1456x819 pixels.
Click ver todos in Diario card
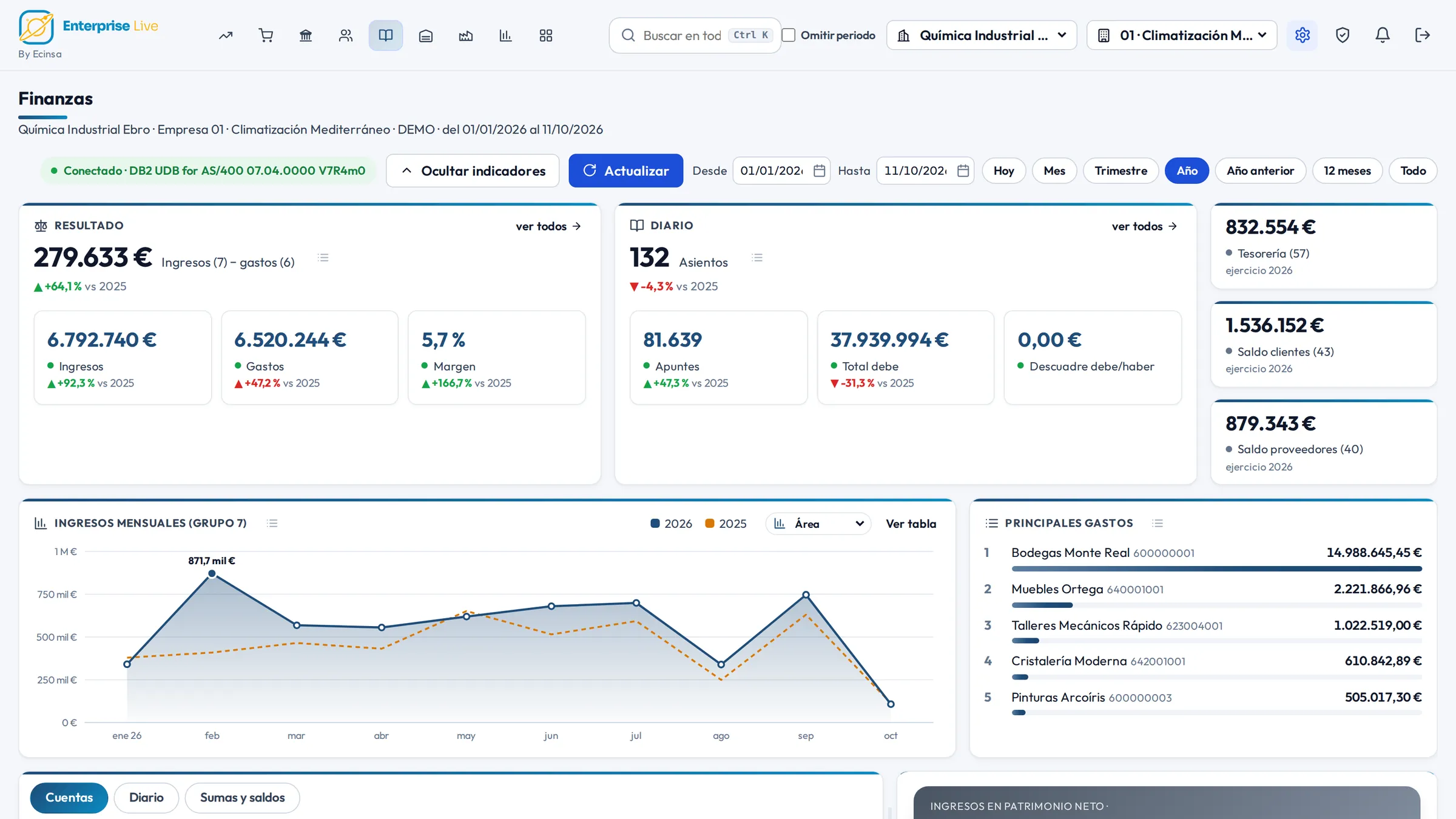pyautogui.click(x=1145, y=226)
